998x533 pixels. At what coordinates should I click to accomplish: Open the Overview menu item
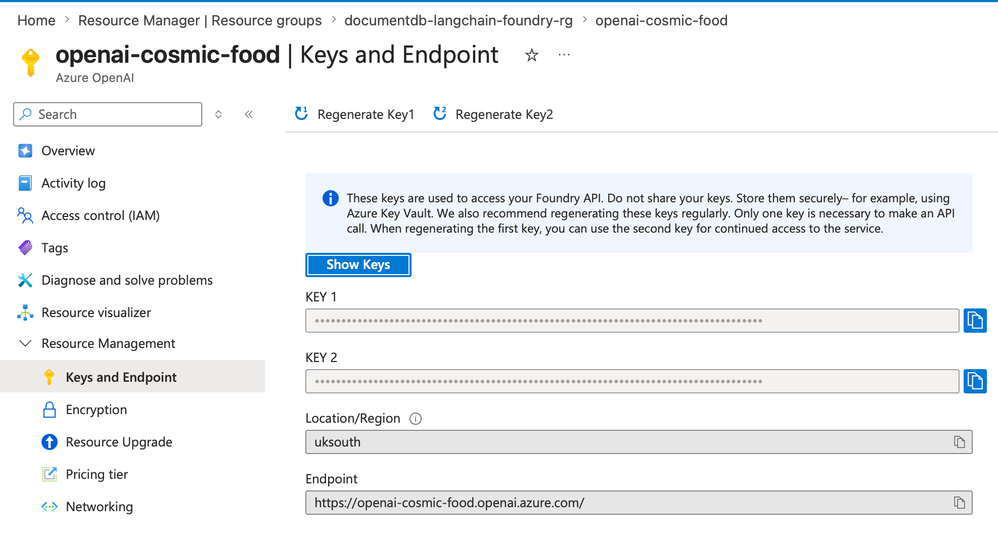68,151
